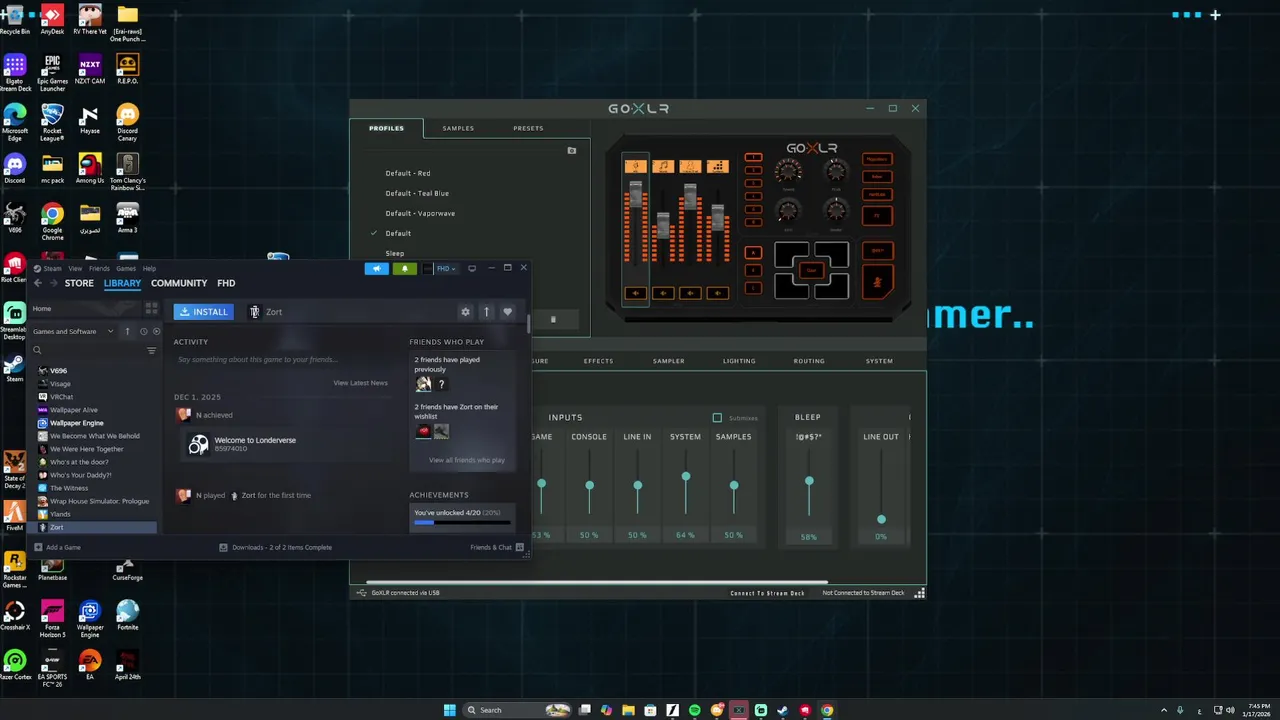Open the View menu in Steam
Viewport: 1280px width, 720px height.
[x=75, y=268]
